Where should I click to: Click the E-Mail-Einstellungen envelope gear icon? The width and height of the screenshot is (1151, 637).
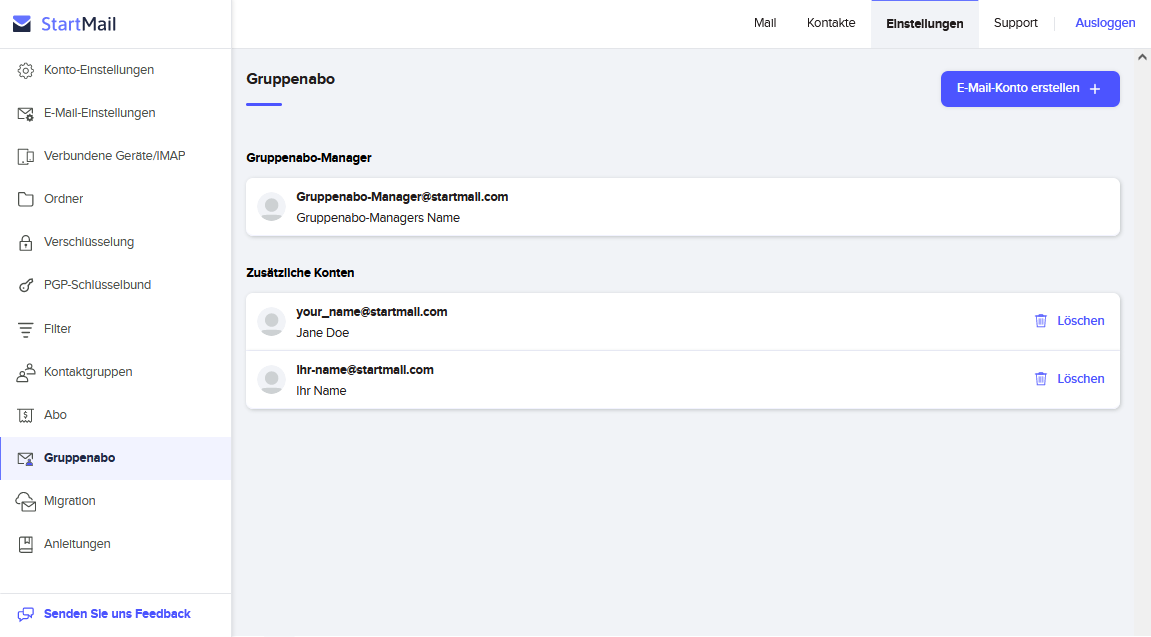pyautogui.click(x=26, y=114)
